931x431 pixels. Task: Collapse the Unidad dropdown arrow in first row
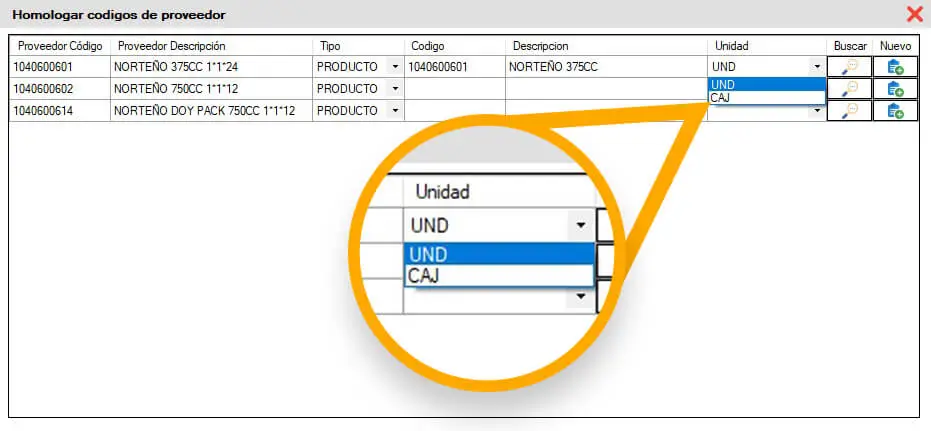(x=818, y=67)
